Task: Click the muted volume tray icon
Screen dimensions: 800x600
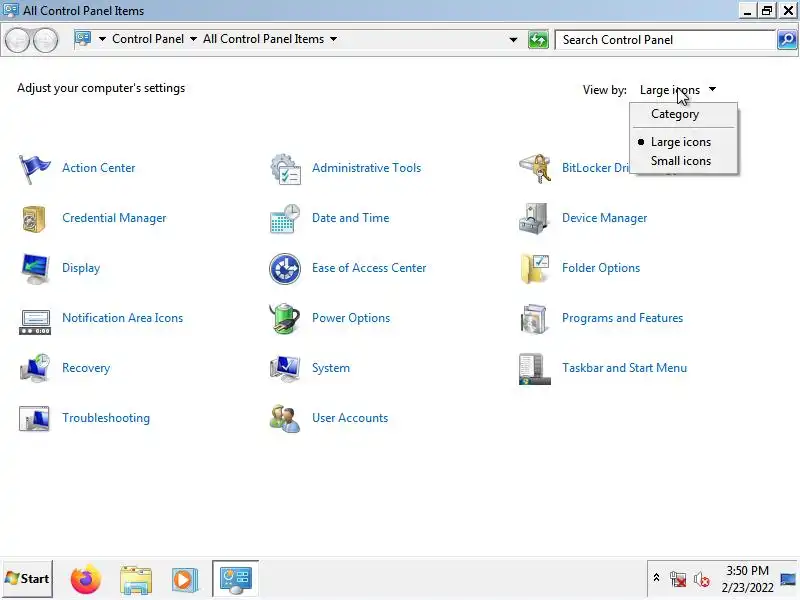Action: tap(702, 580)
